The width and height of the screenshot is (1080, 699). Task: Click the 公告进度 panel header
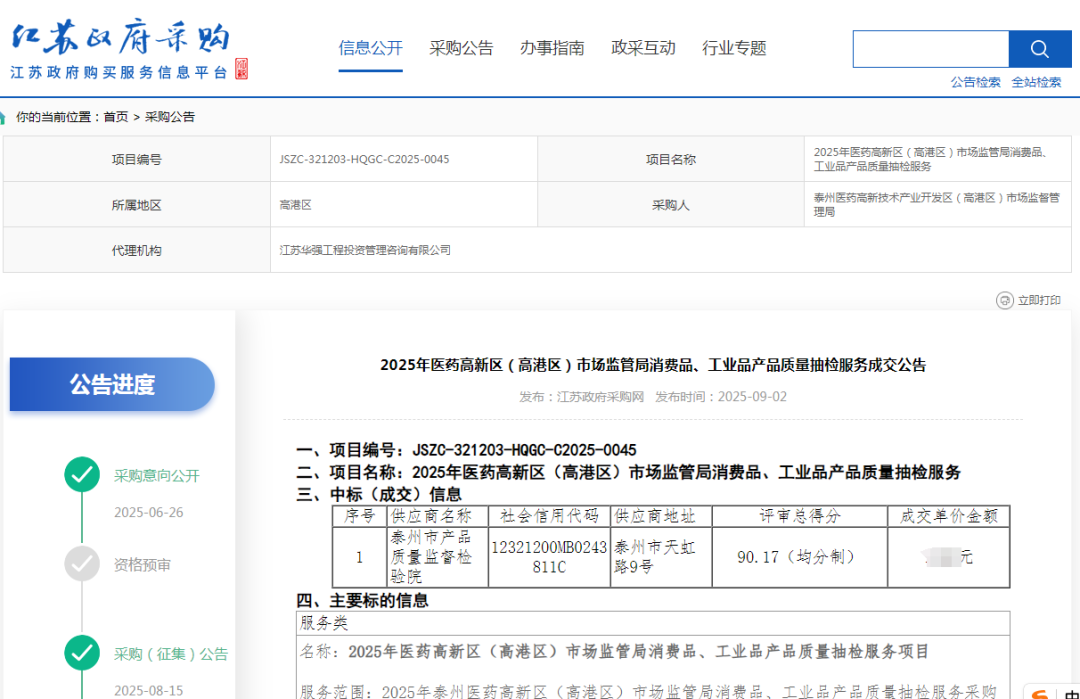[x=112, y=385]
